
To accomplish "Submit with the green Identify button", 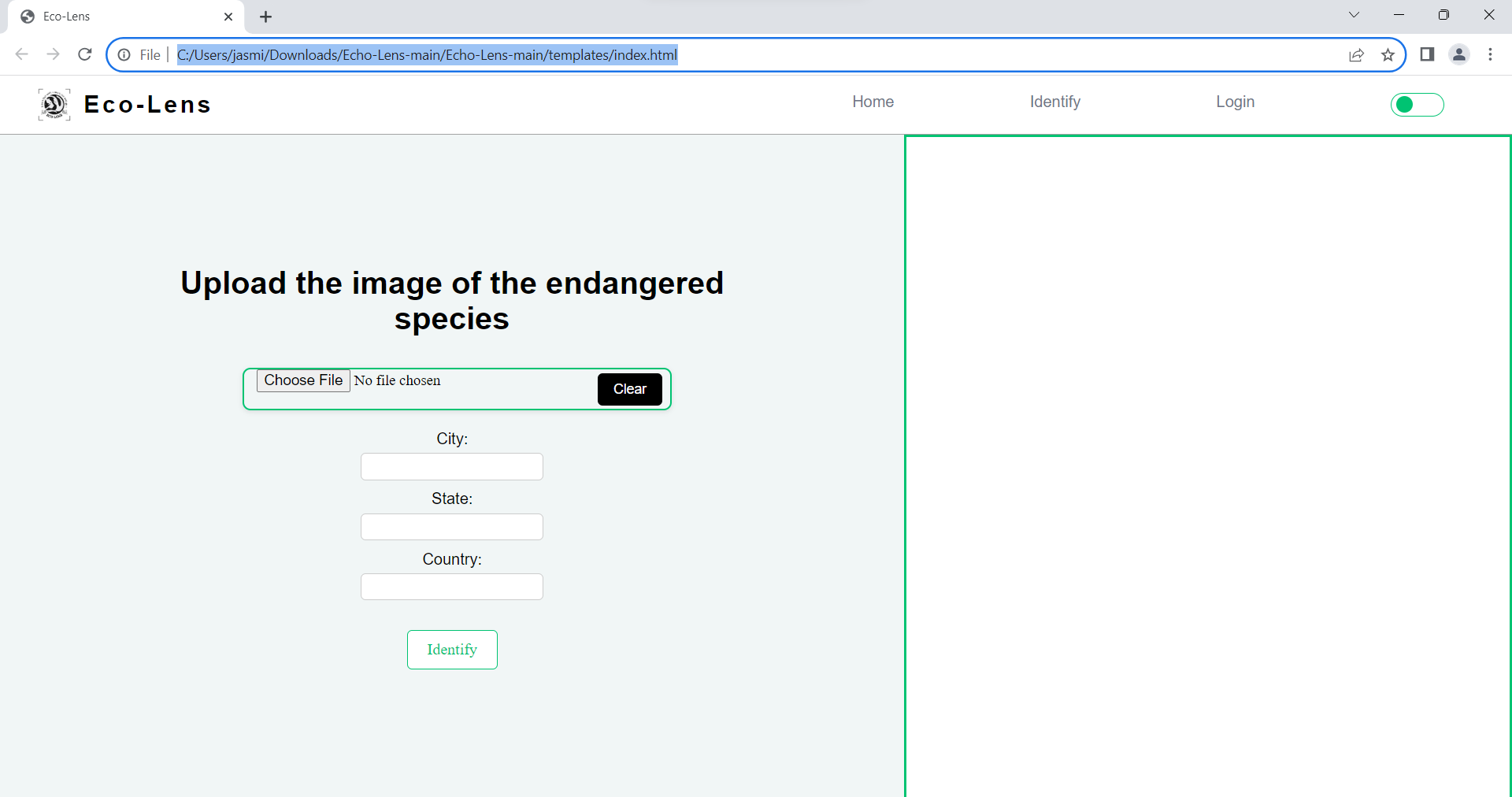I will 452,650.
